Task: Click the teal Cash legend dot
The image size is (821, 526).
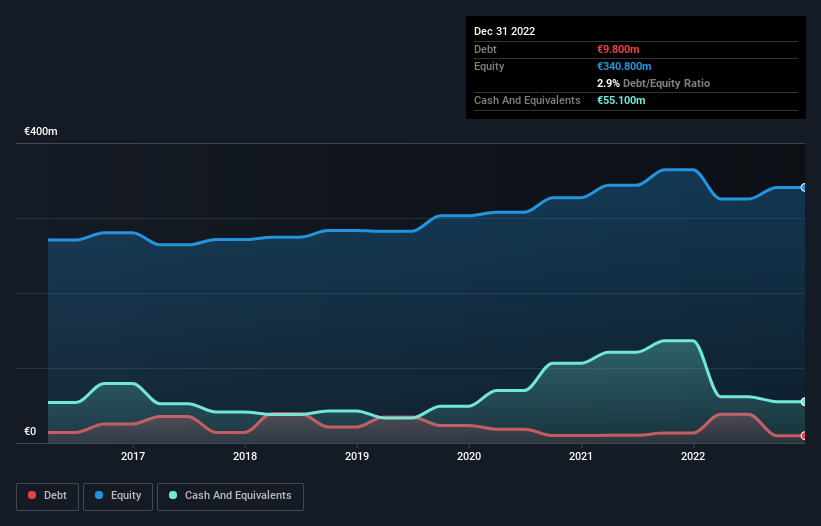Action: point(173,495)
